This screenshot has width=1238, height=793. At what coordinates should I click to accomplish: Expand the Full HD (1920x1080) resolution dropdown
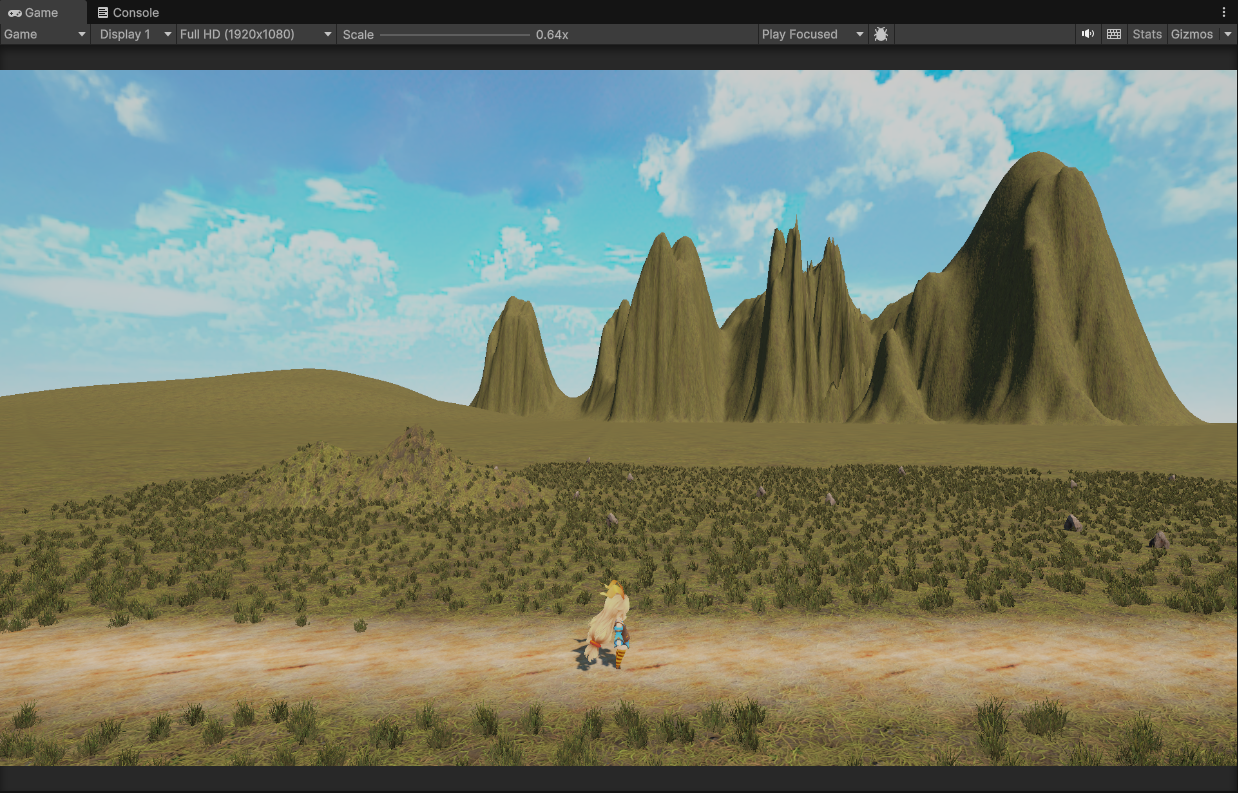[256, 34]
